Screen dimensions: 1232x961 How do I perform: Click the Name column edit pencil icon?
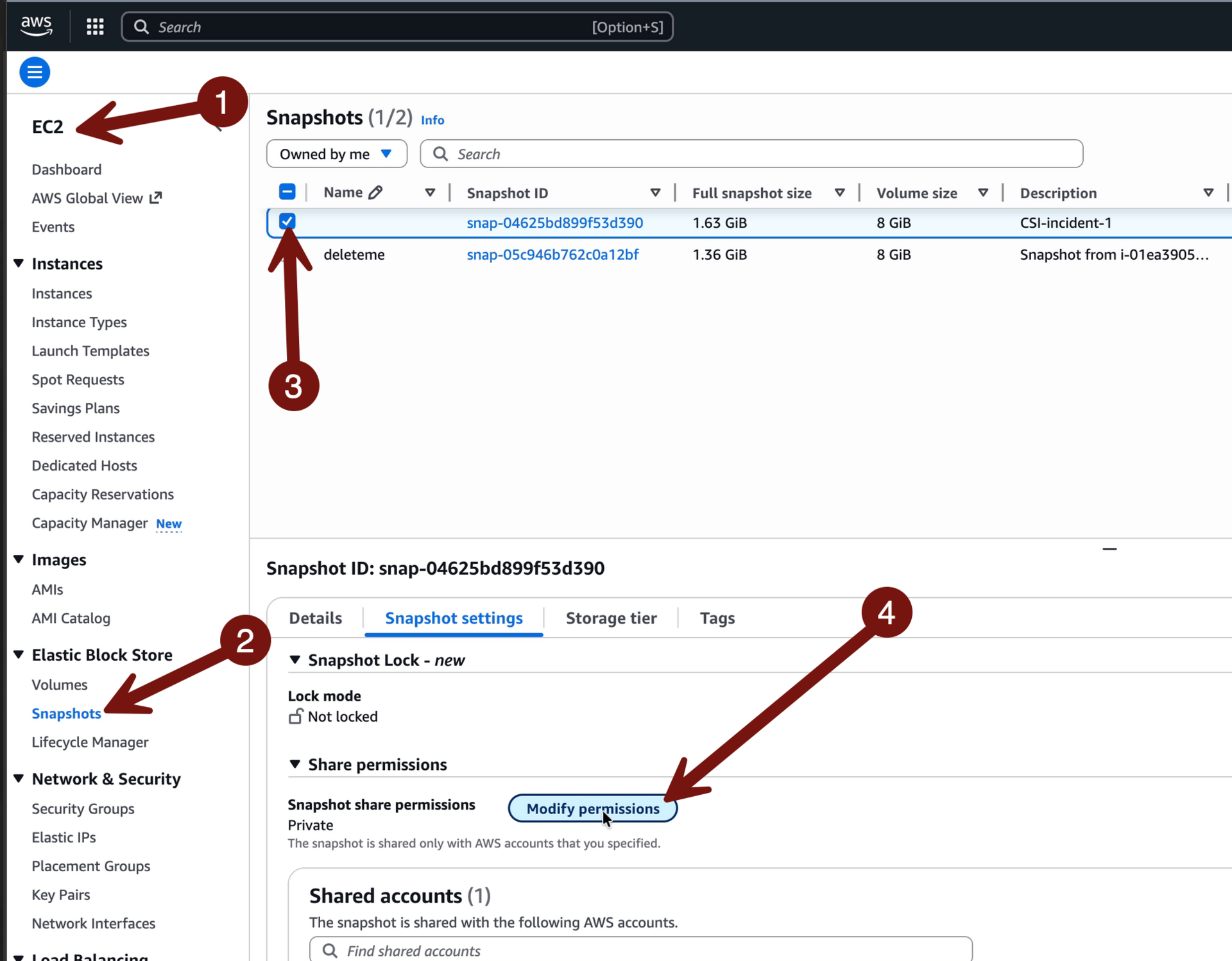376,192
